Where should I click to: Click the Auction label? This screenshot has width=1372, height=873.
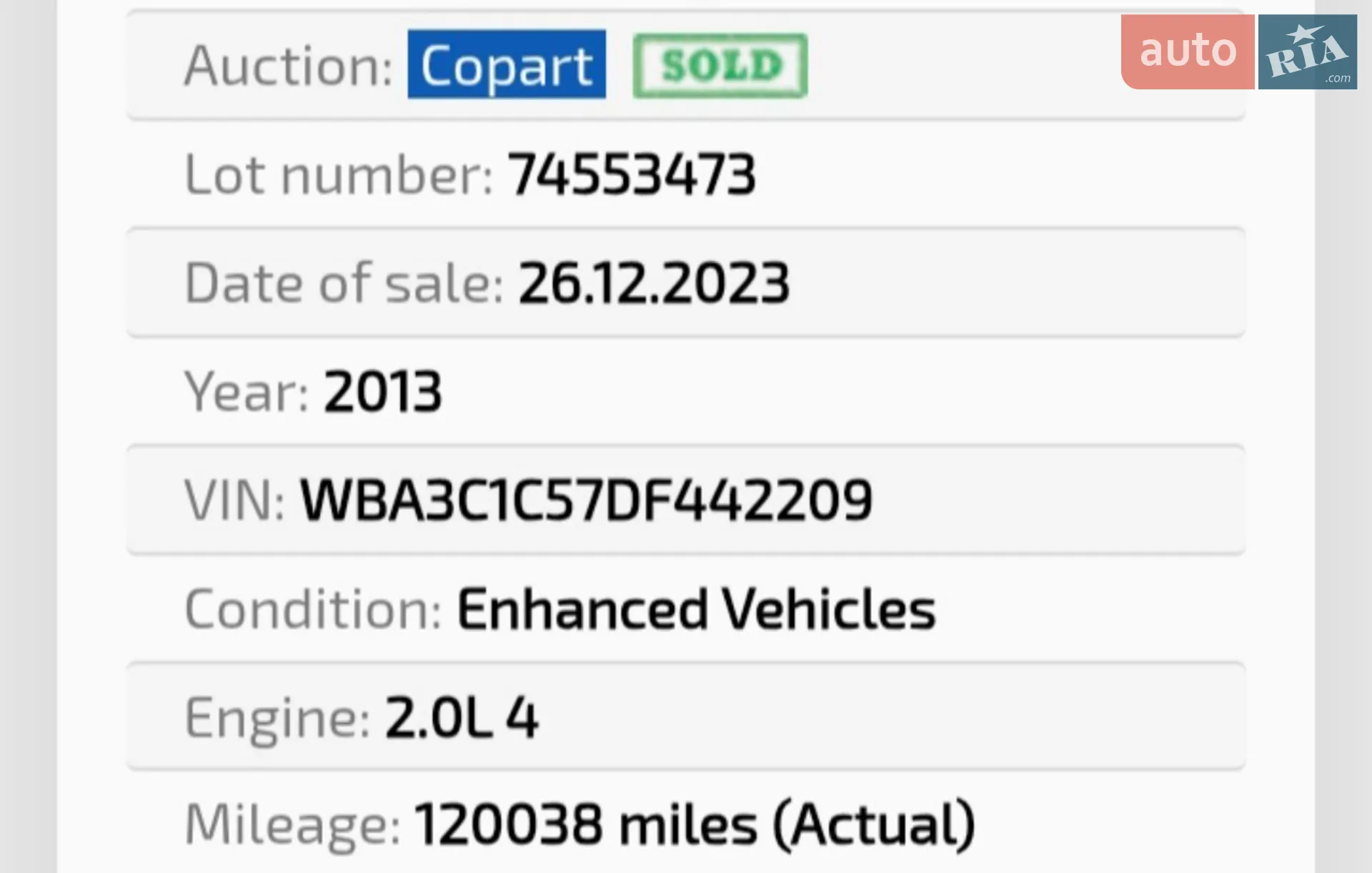(289, 66)
